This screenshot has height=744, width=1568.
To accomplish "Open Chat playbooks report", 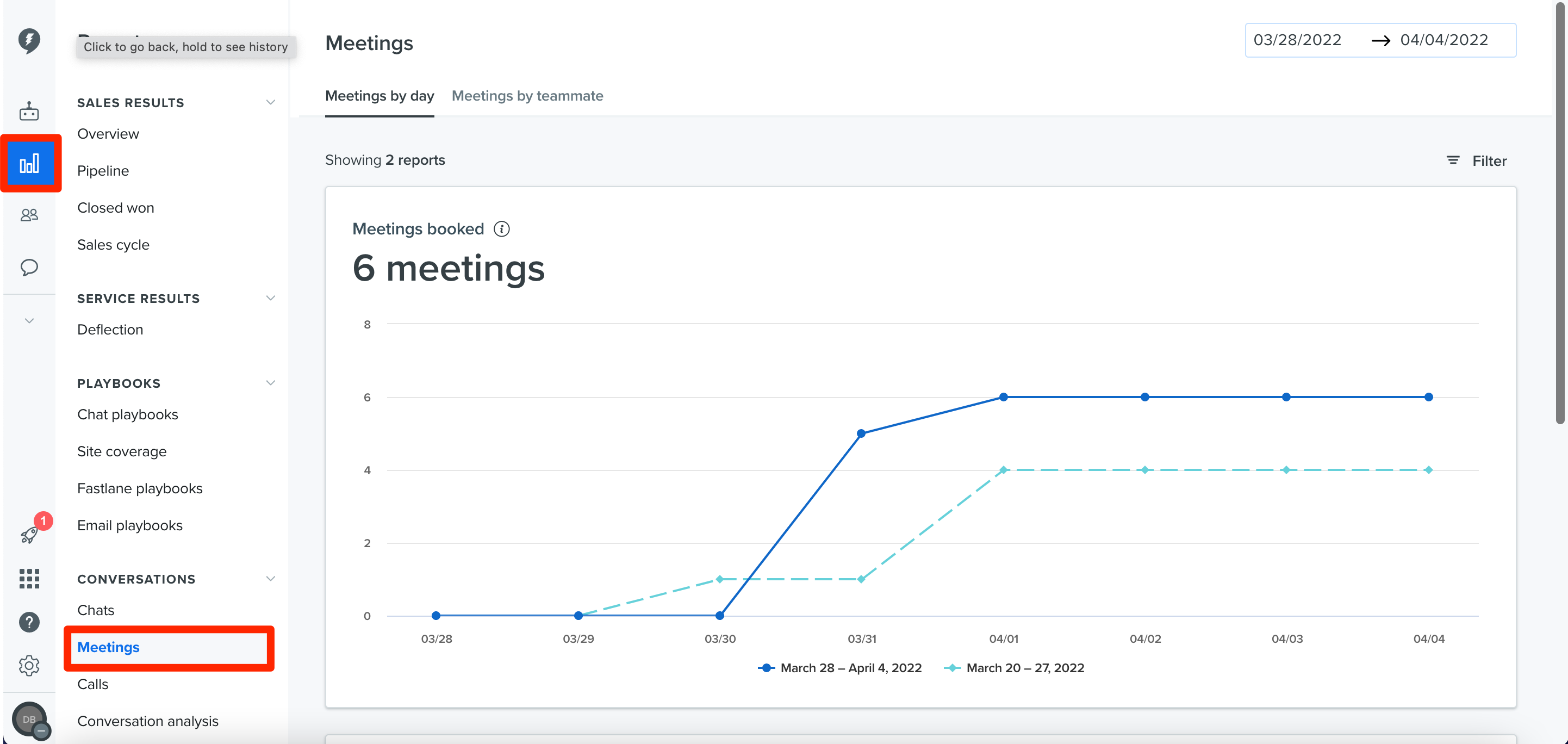I will [128, 414].
